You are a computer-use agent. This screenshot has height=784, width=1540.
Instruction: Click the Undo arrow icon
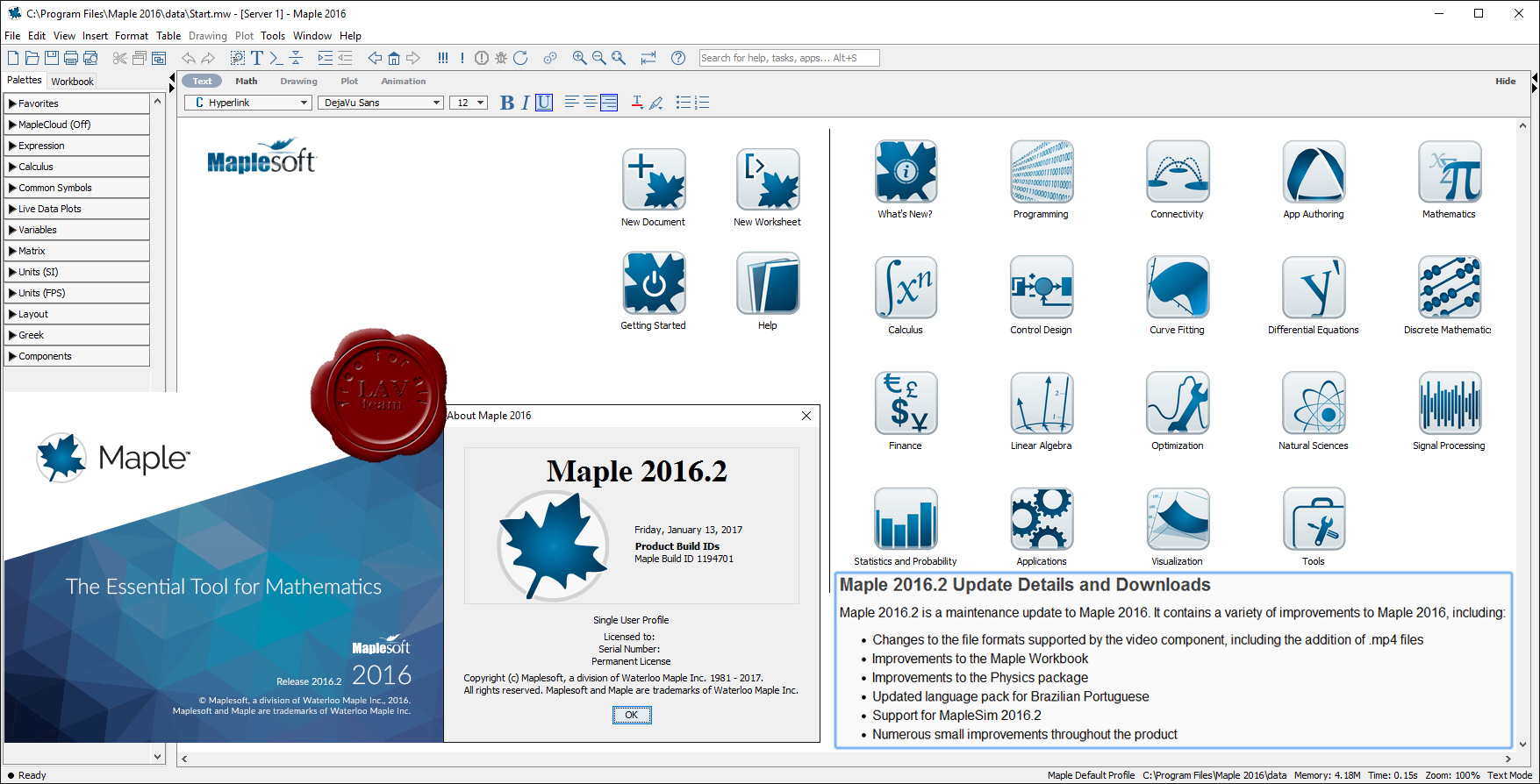tap(189, 58)
